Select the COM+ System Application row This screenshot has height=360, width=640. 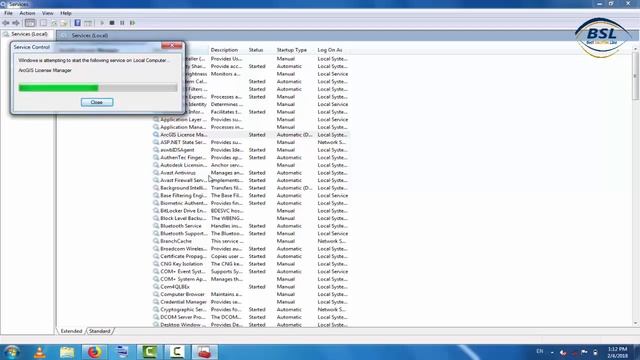251,279
